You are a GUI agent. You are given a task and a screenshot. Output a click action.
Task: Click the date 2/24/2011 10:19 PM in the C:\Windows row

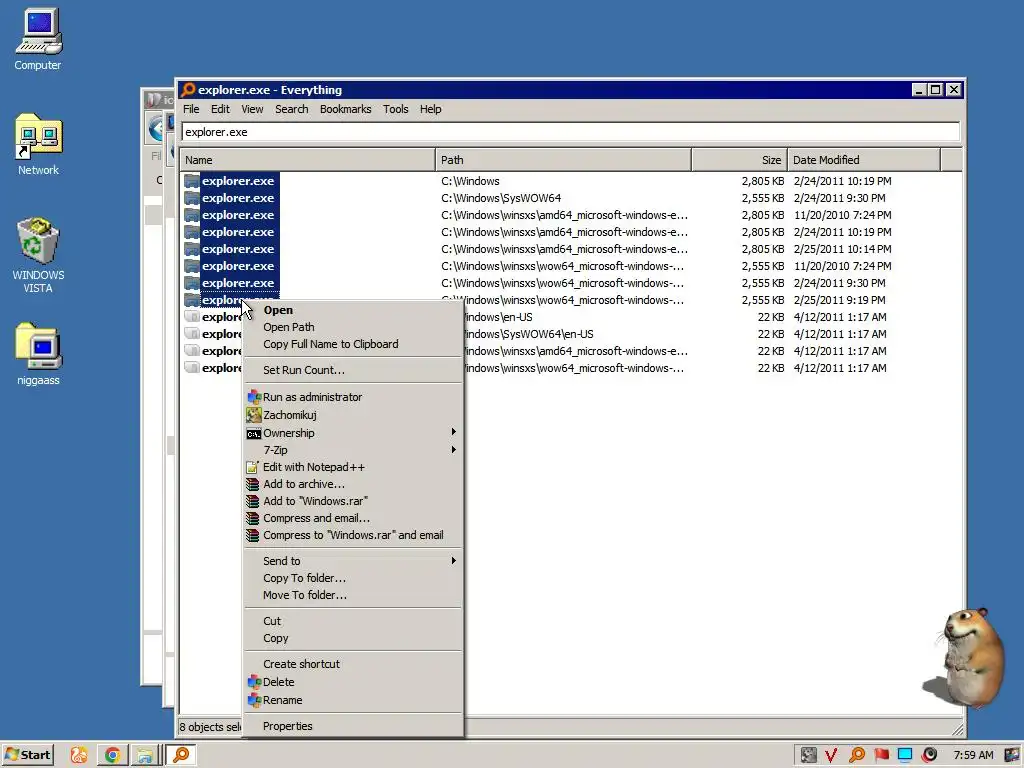(842, 181)
